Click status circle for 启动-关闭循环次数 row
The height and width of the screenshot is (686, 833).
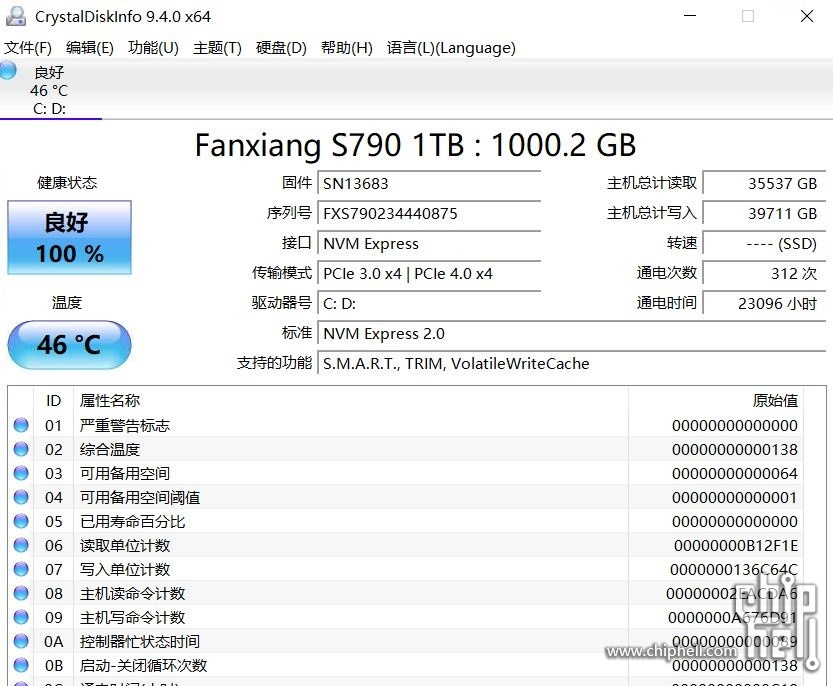[21, 665]
